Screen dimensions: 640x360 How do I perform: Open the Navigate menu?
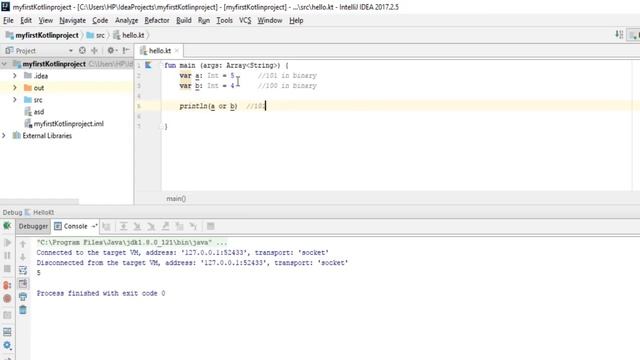pyautogui.click(x=72, y=20)
